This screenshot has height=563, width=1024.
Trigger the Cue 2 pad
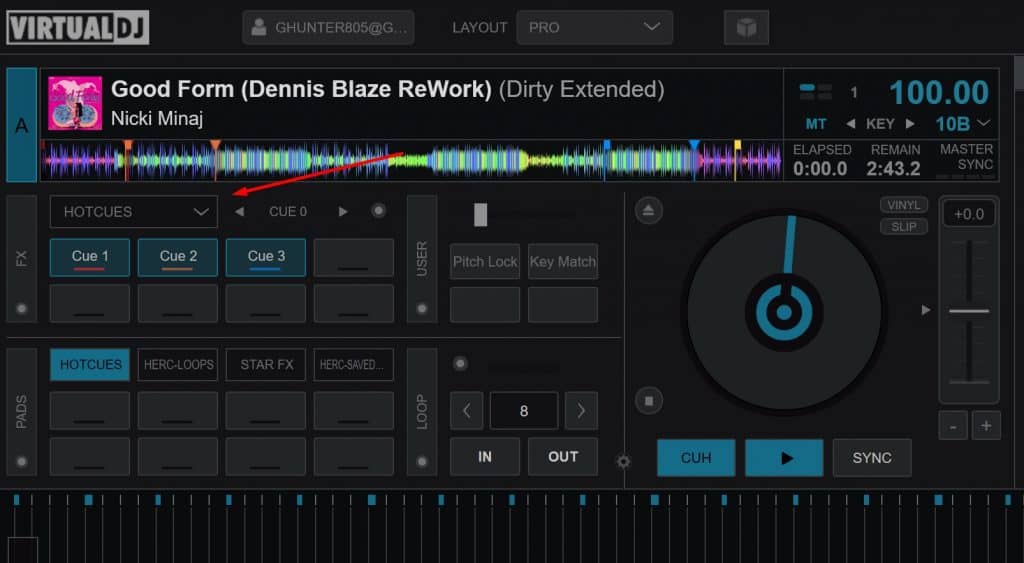pyautogui.click(x=178, y=257)
